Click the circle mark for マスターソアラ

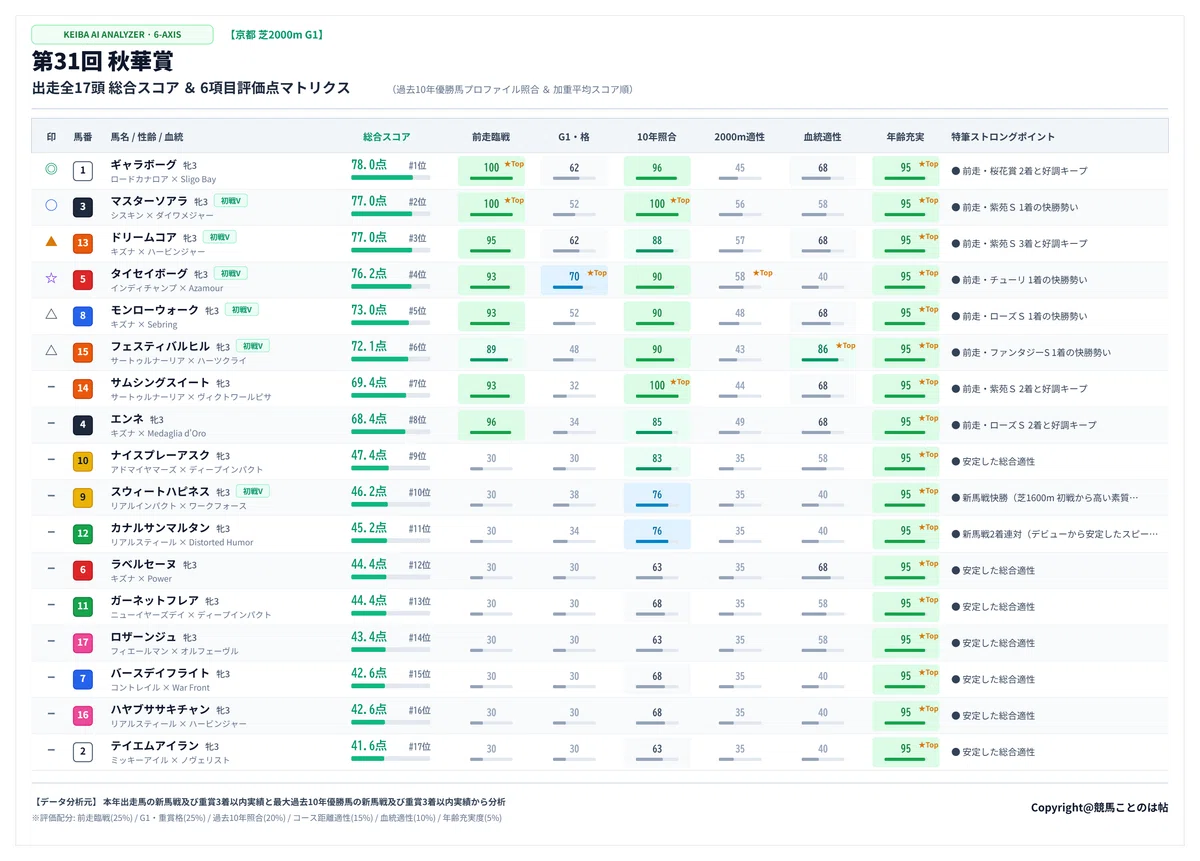point(51,206)
